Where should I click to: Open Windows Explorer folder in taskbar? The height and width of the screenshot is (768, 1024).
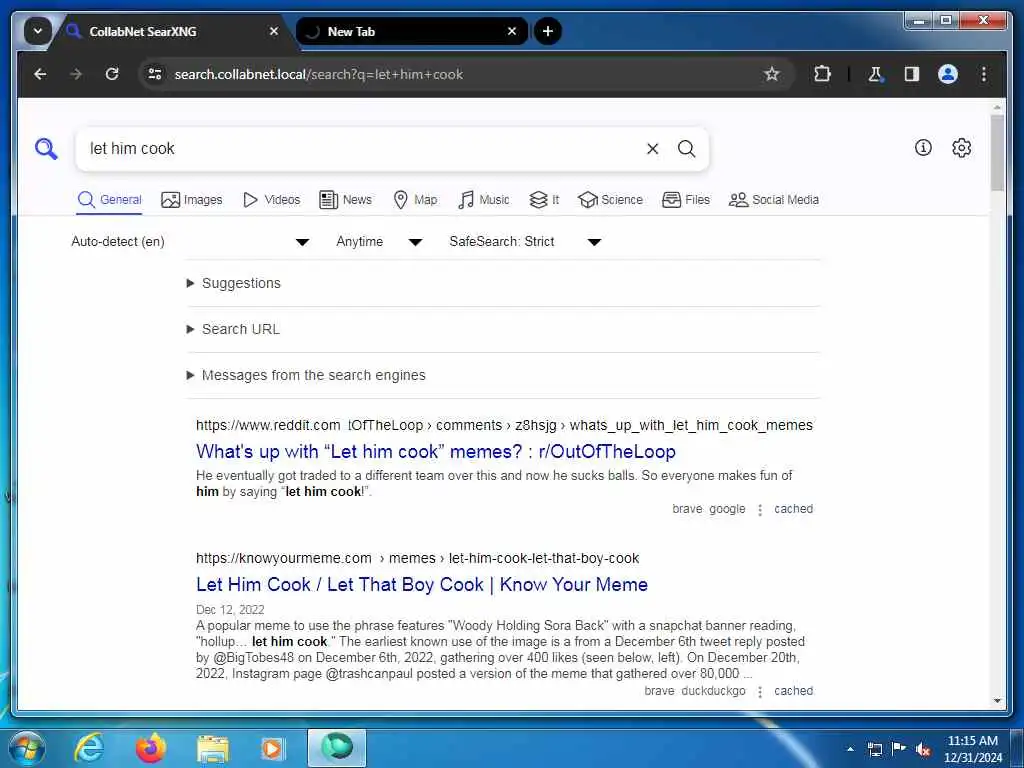213,748
